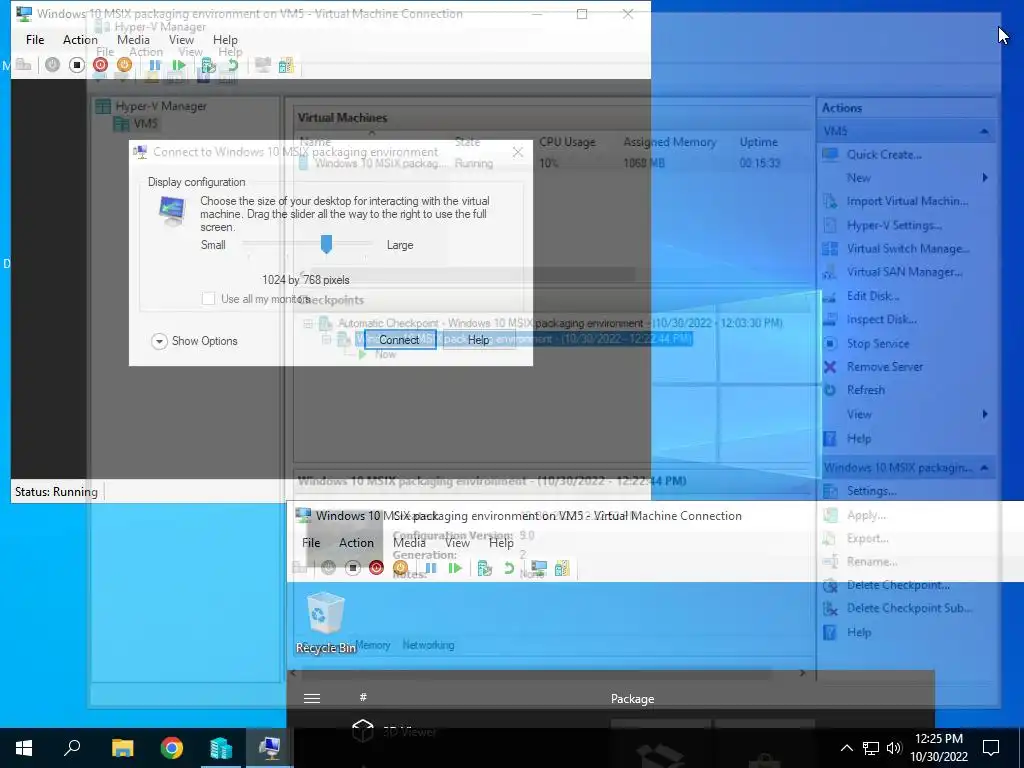Click the Checkpoint icon in the Status: Running VM window
Viewport: 1024px width, 768px height.
point(208,65)
